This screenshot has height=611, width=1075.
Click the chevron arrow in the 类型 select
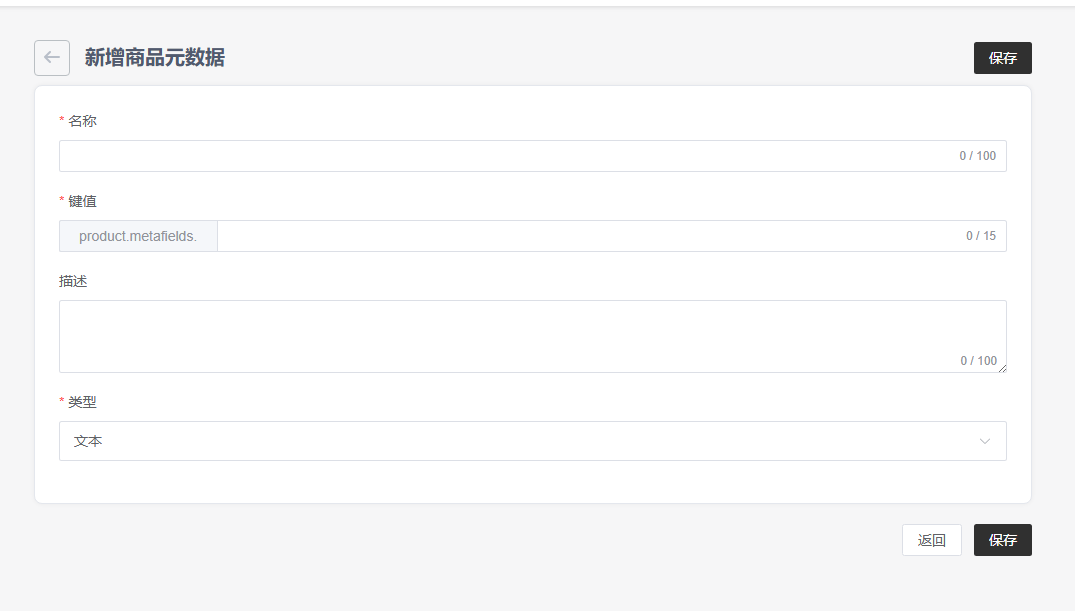(985, 441)
